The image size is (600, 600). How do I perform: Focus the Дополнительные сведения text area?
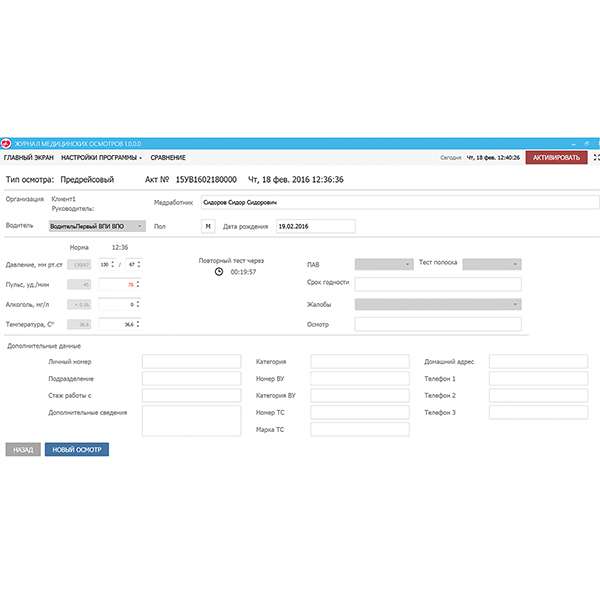pos(191,420)
